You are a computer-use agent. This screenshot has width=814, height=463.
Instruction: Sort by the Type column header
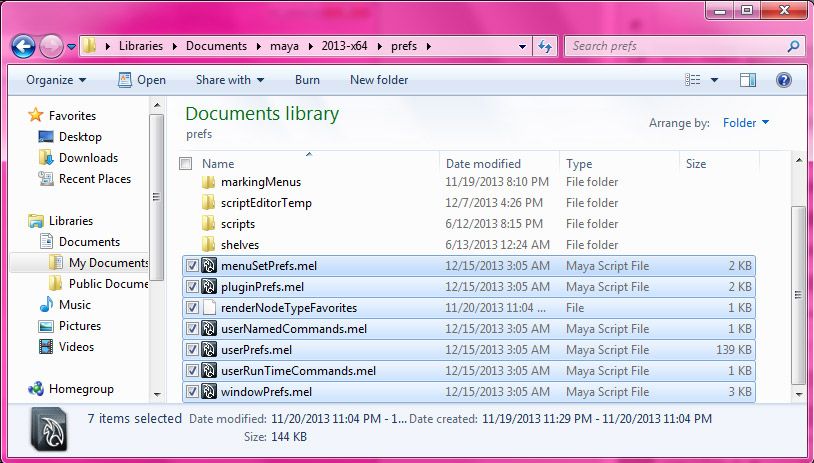[x=619, y=164]
